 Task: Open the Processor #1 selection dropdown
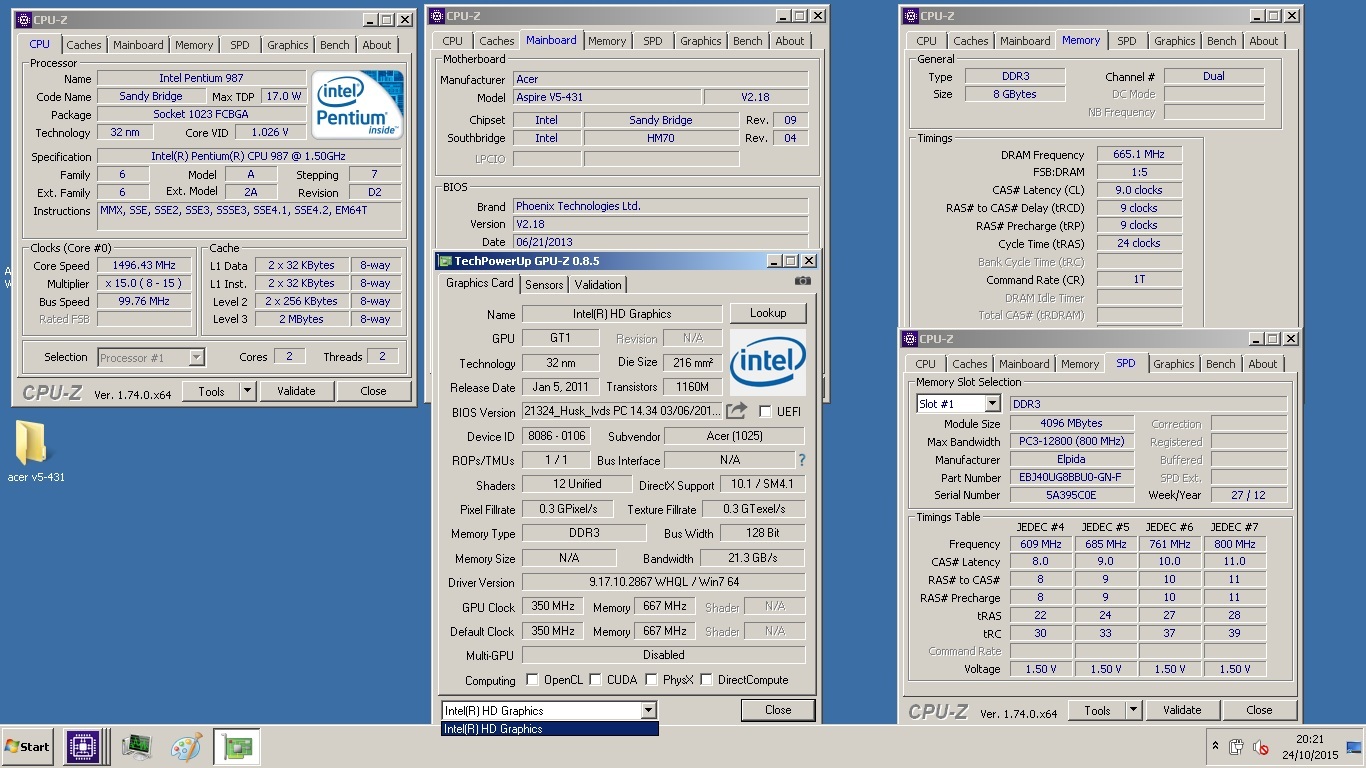196,357
